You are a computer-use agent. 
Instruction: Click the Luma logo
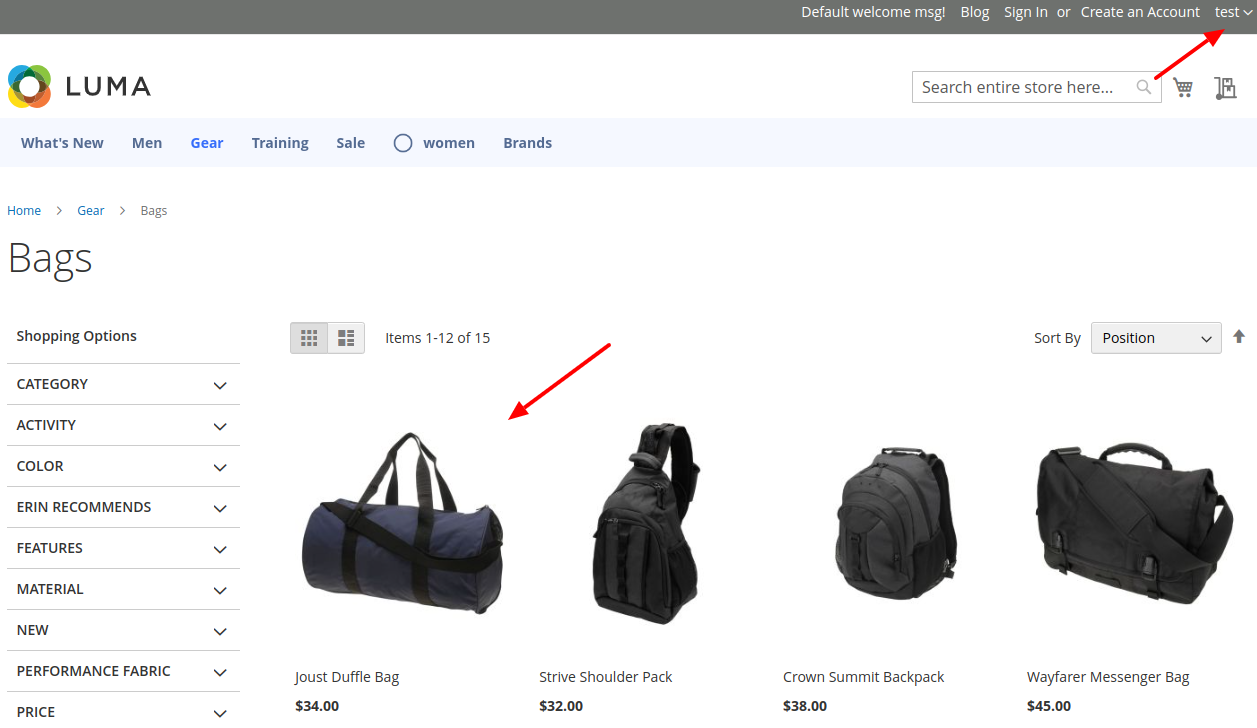coord(79,87)
